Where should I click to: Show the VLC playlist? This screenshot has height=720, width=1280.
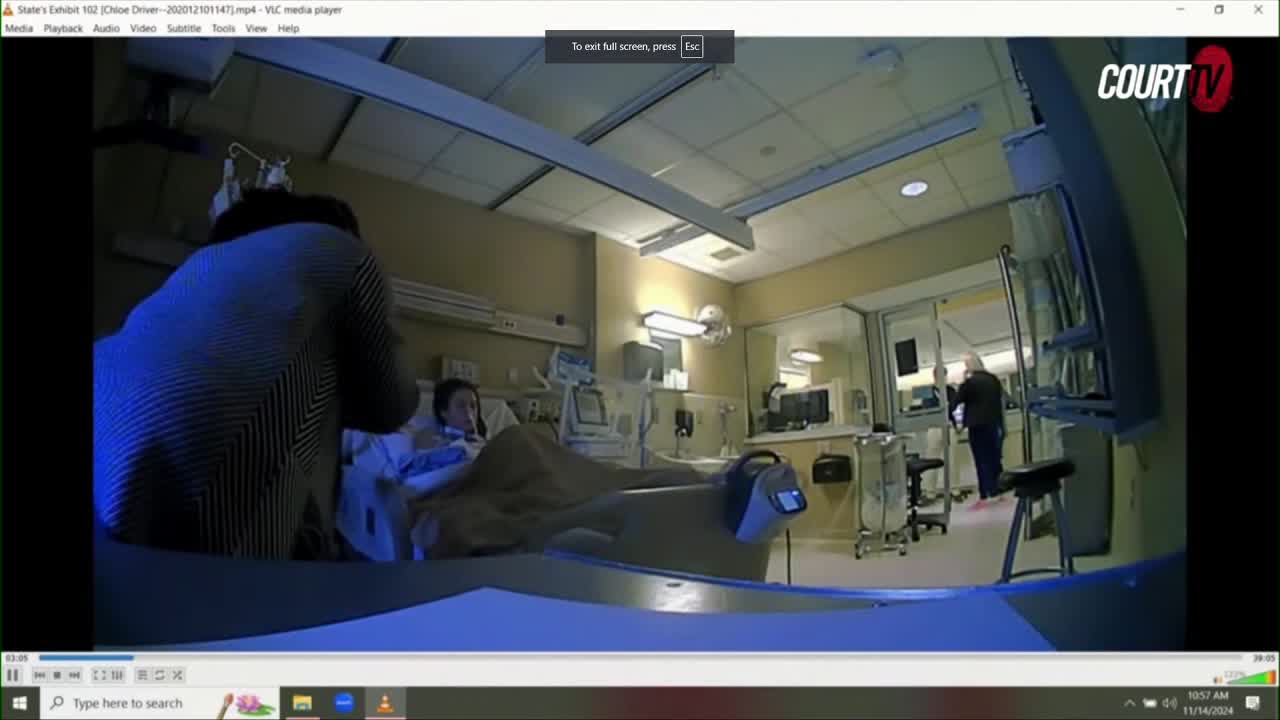[x=144, y=675]
